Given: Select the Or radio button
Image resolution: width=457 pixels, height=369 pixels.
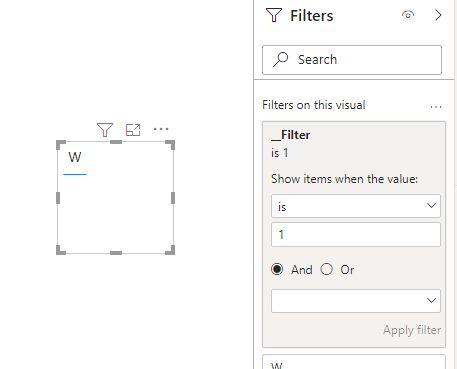Looking at the screenshot, I should [326, 269].
